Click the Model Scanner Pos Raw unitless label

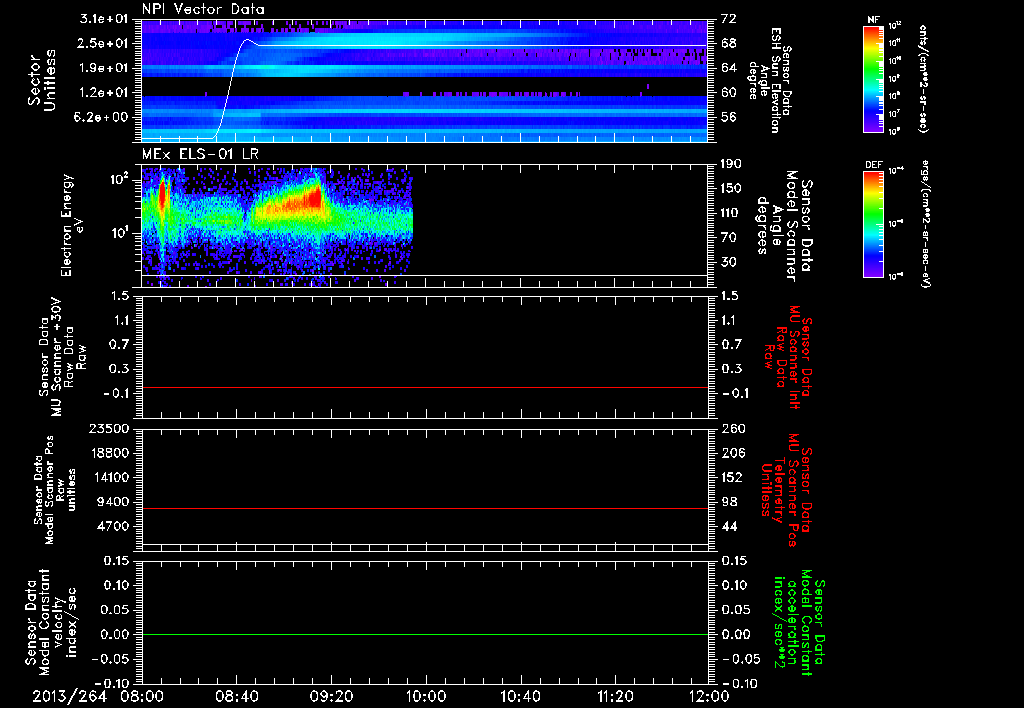[x=54, y=490]
